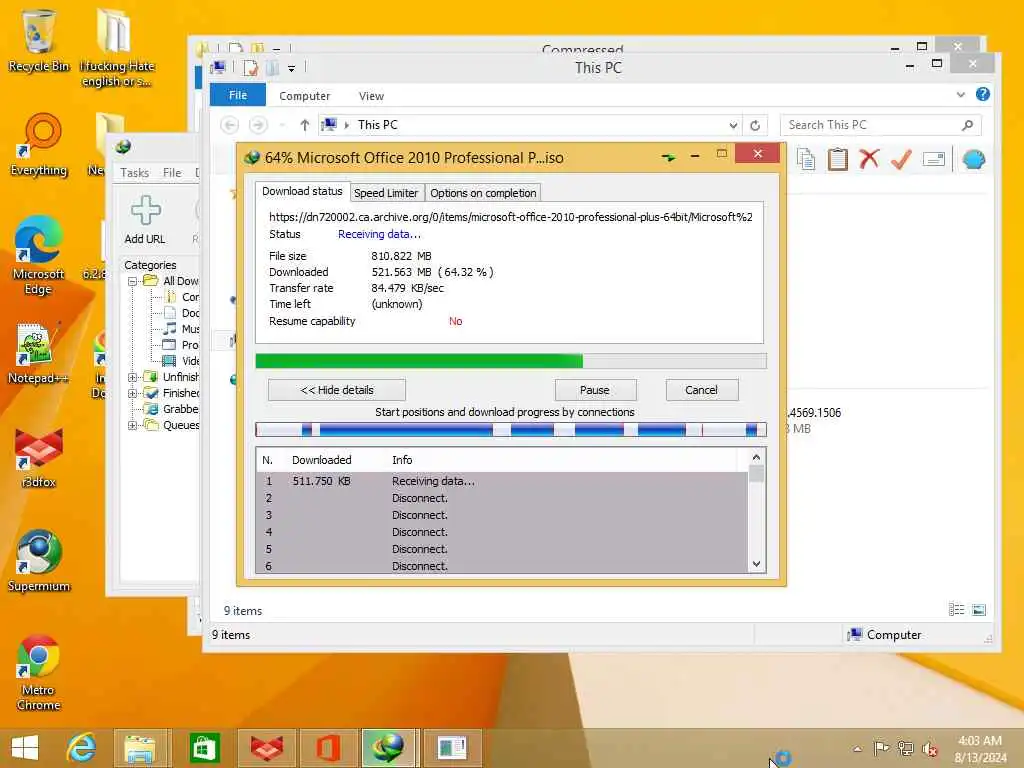
Task: Click Refresh next to the This PC address bar
Action: click(755, 125)
